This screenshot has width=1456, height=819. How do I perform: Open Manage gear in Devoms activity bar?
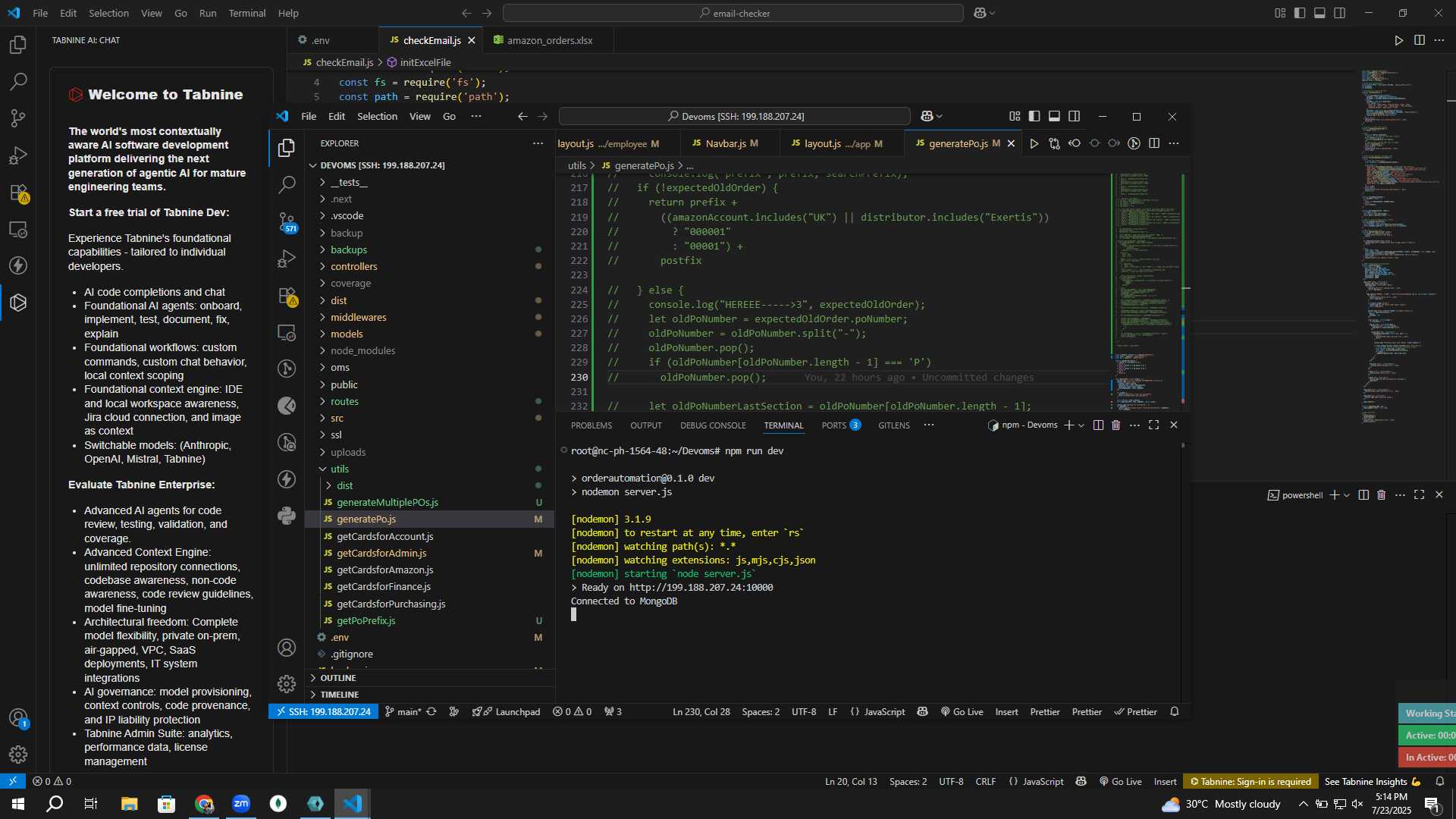287,684
